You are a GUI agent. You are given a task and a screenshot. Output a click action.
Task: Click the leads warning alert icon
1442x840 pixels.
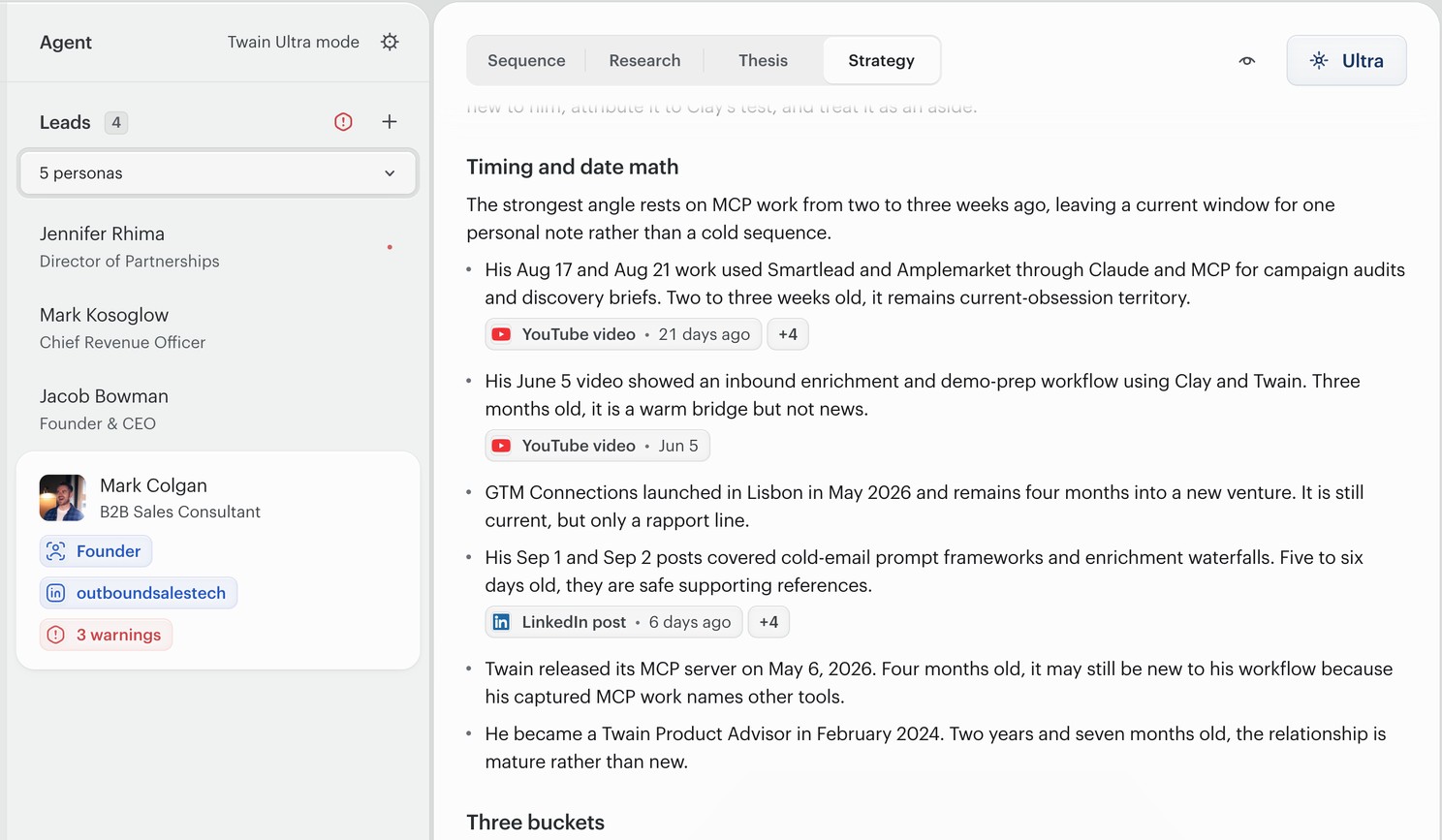coord(343,122)
